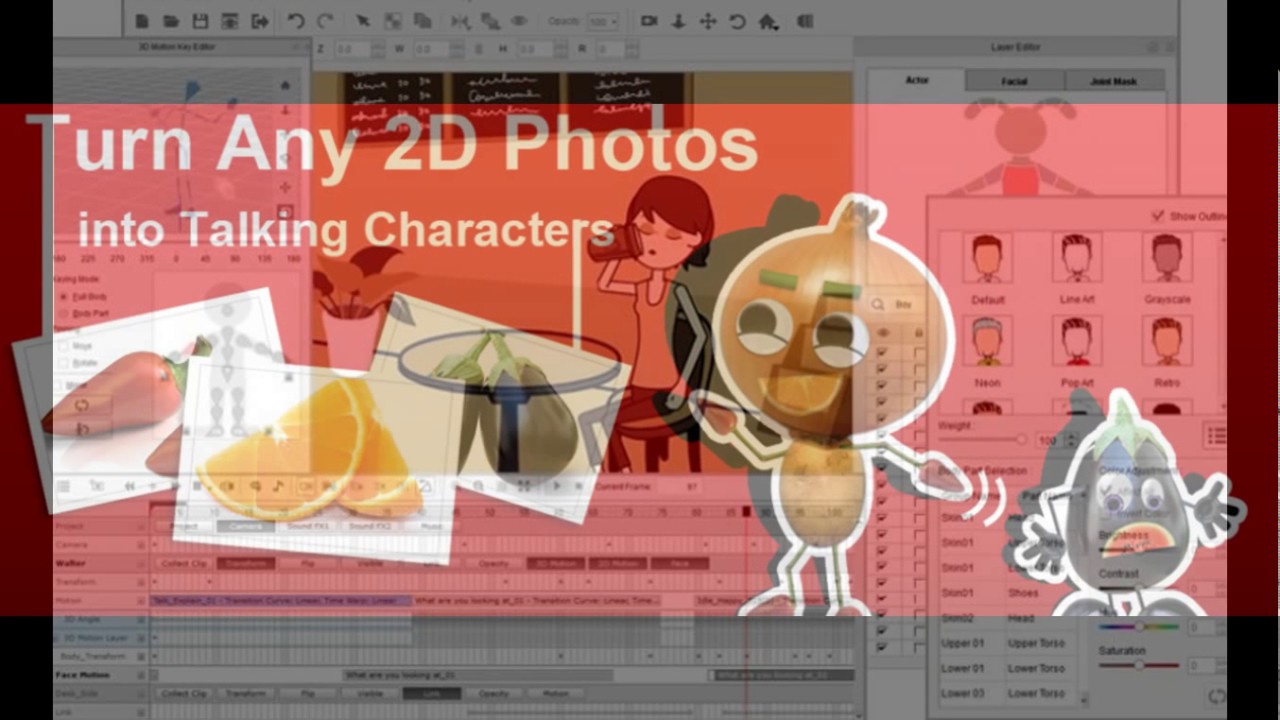Select the Line Art style thumbnail
The height and width of the screenshot is (720, 1280).
click(x=1077, y=259)
